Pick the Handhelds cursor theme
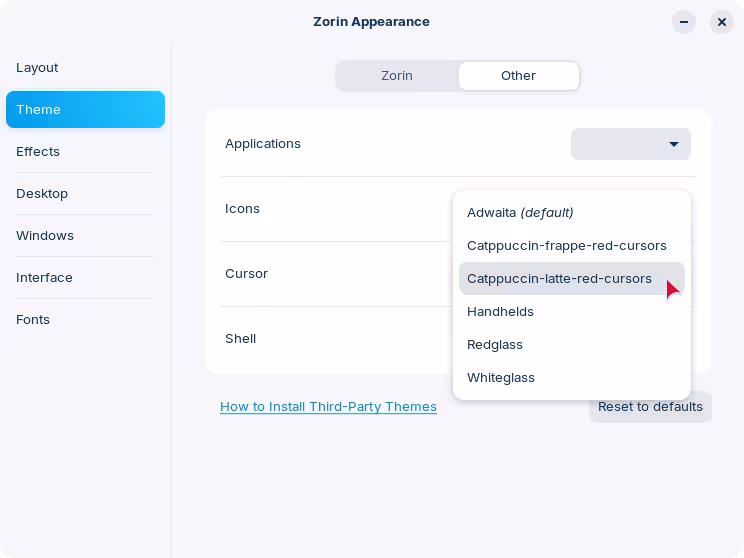Image resolution: width=744 pixels, height=558 pixels. click(500, 312)
